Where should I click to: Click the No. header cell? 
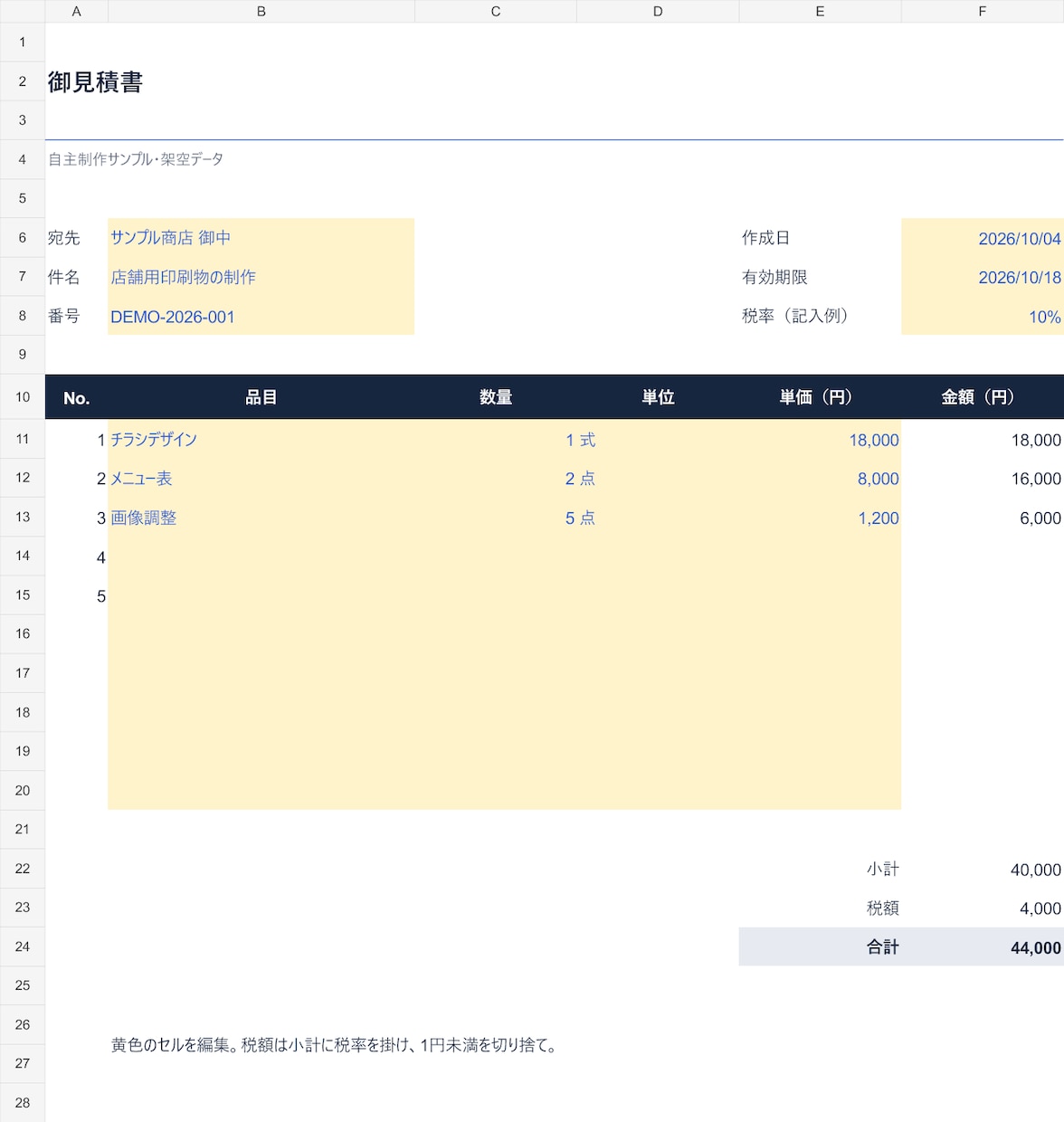(76, 397)
